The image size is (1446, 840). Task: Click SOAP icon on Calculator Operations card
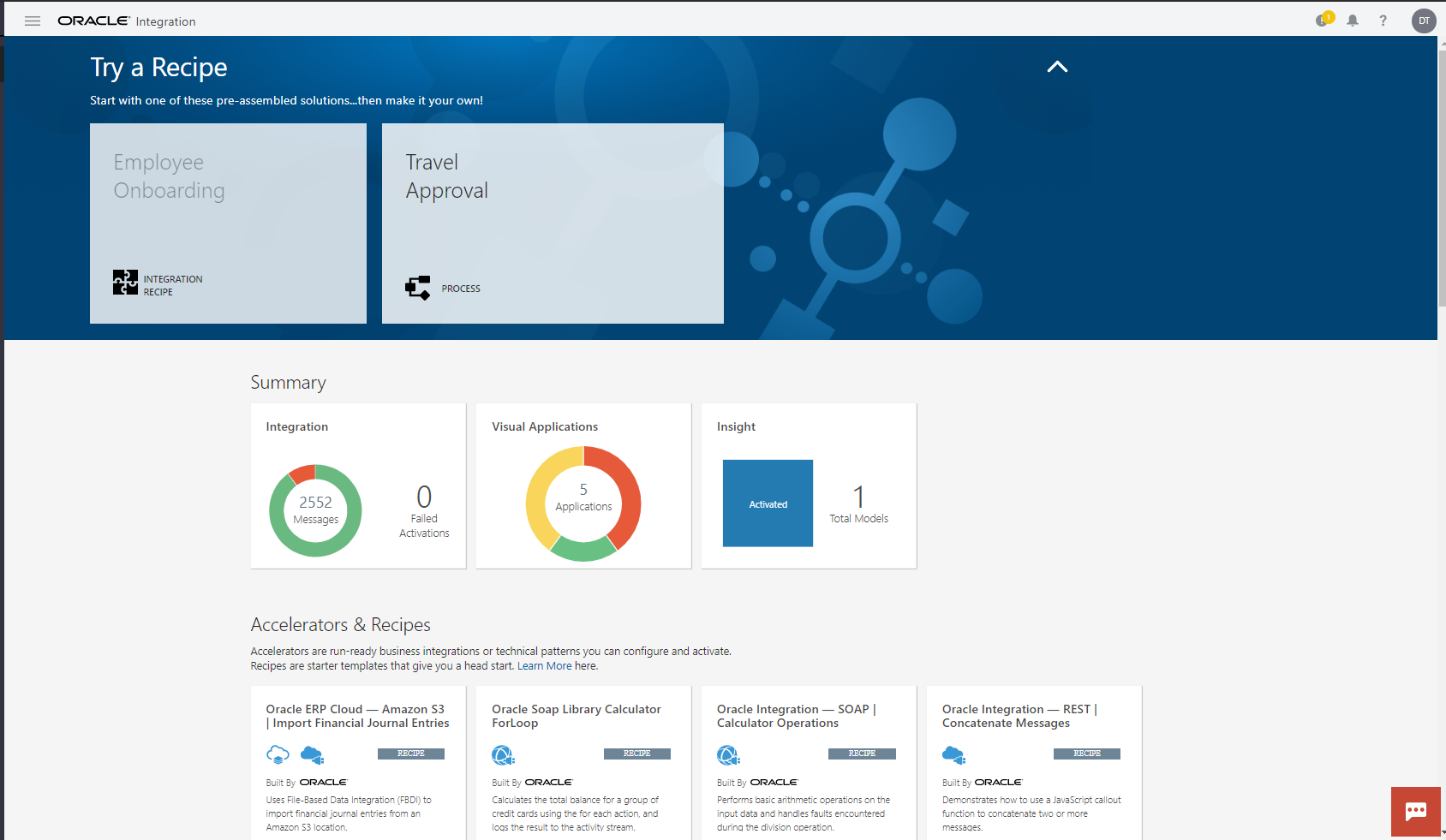728,755
